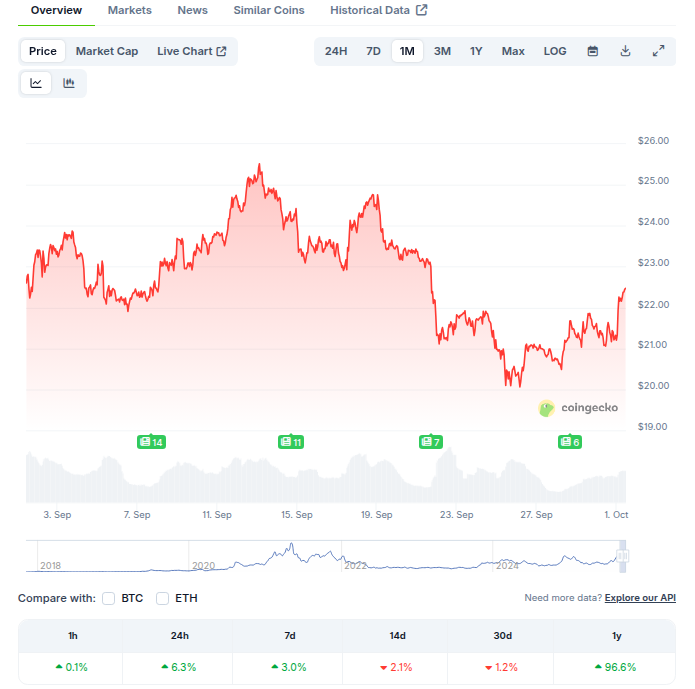Toggle LOG scale on the chart
Viewport: 695px width, 689px height.
point(555,51)
